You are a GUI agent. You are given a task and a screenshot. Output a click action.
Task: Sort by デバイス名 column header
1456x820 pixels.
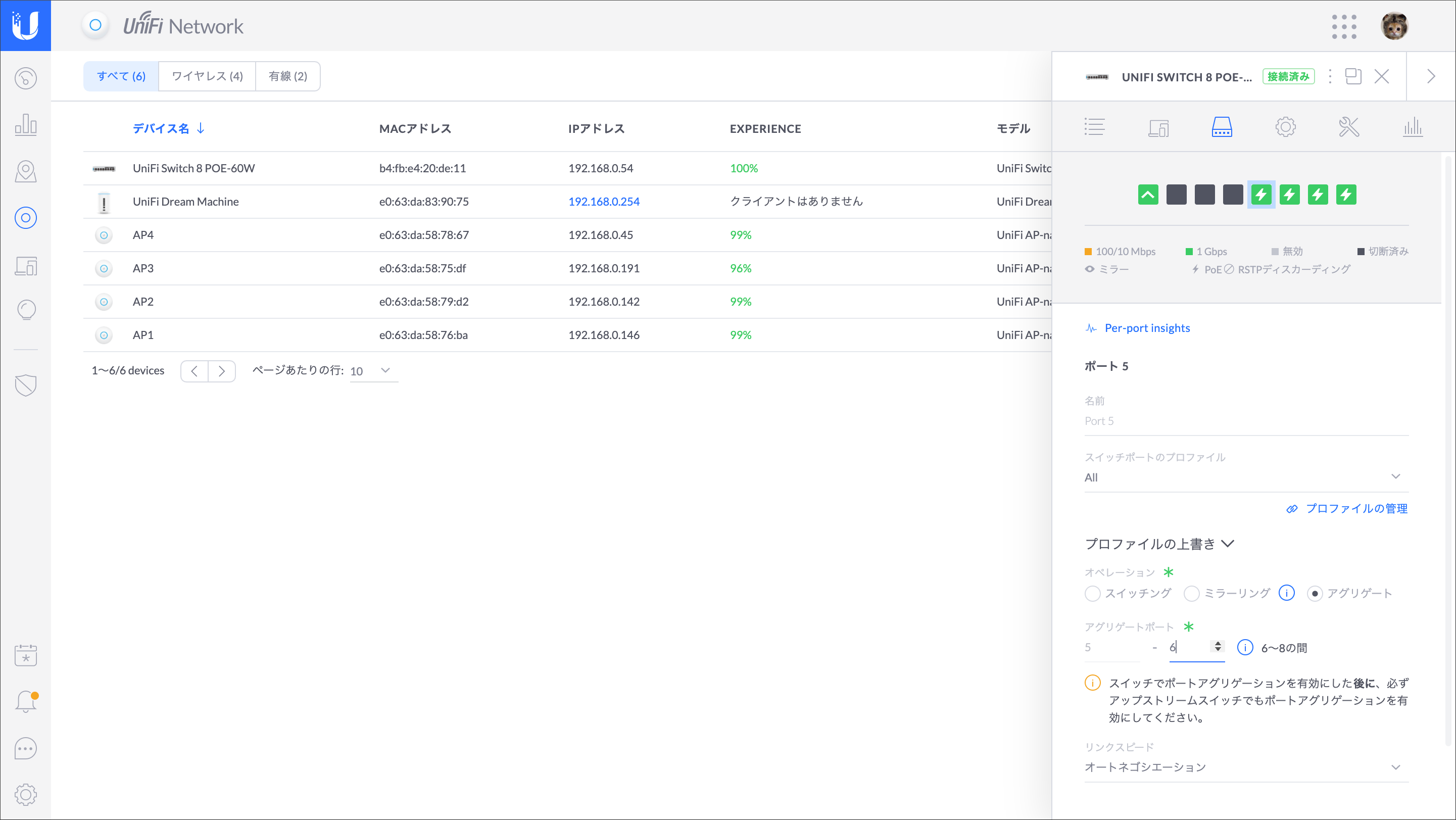click(168, 128)
